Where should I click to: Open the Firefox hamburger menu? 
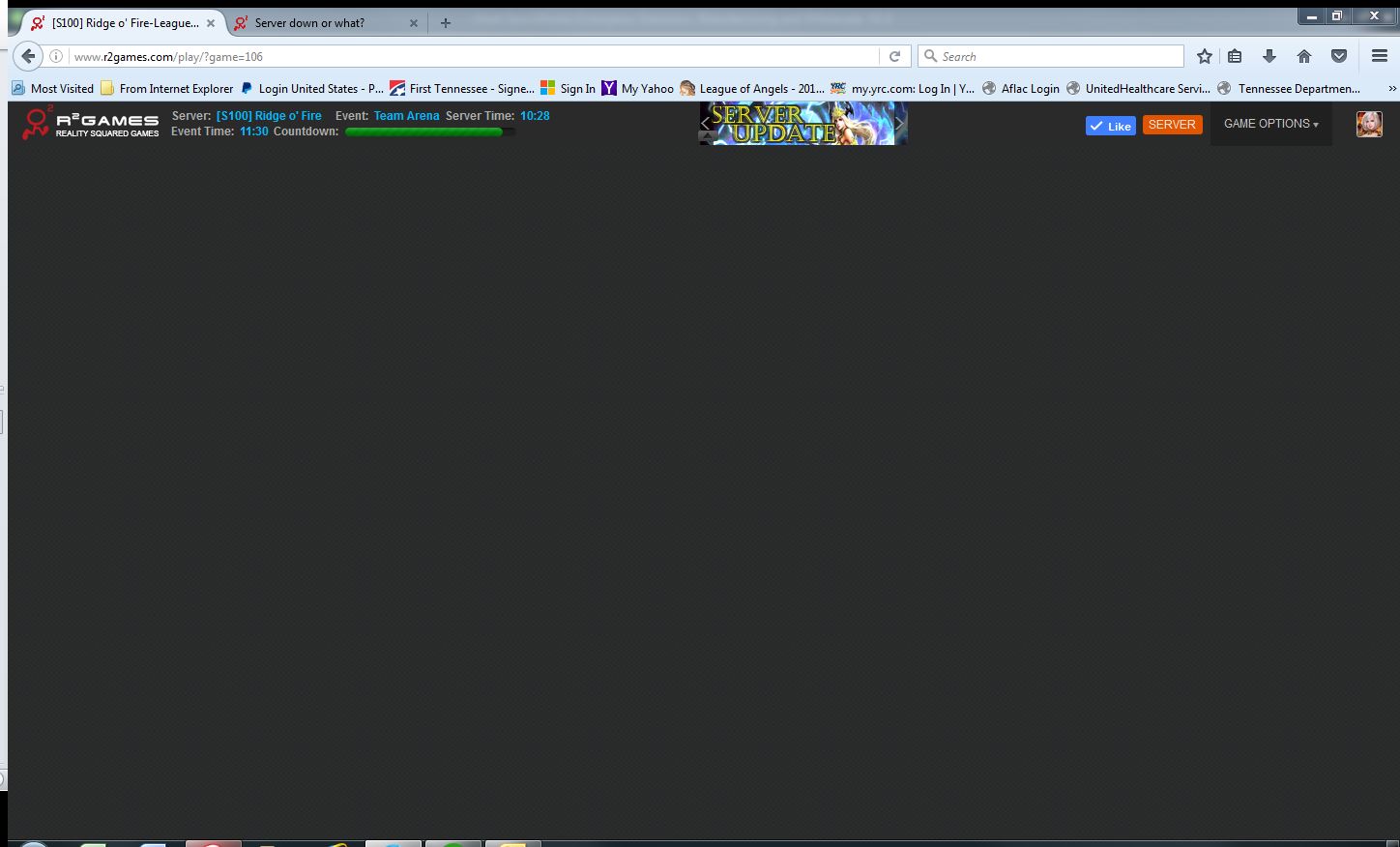[x=1380, y=56]
